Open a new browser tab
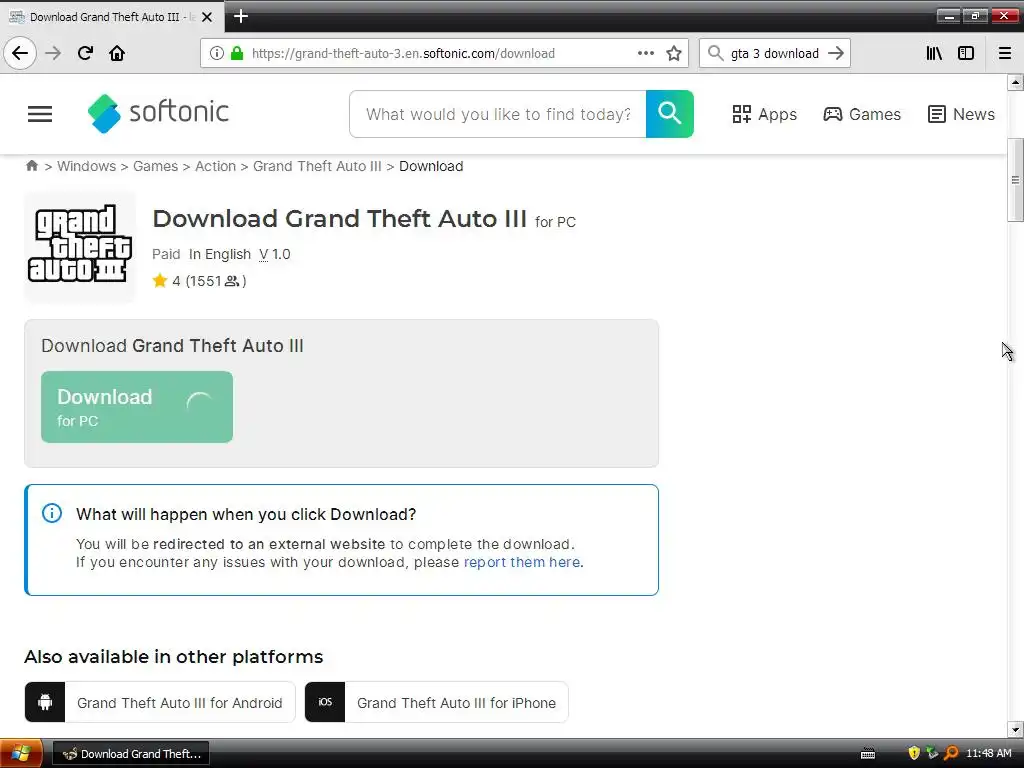Viewport: 1024px width, 768px height. click(x=241, y=16)
